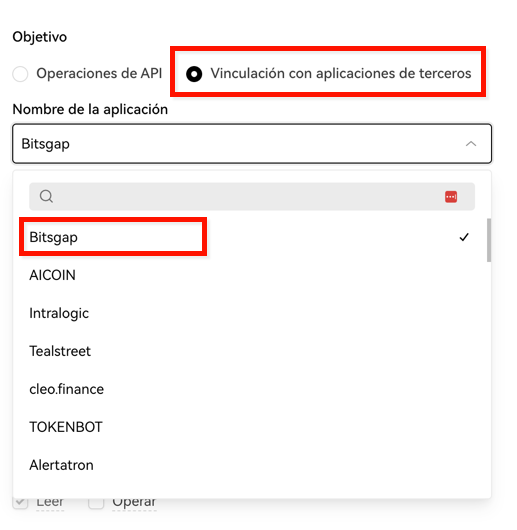This screenshot has width=517, height=530.
Task: Select Vinculación con aplicaciones de terceros radio
Action: pyautogui.click(x=194, y=74)
